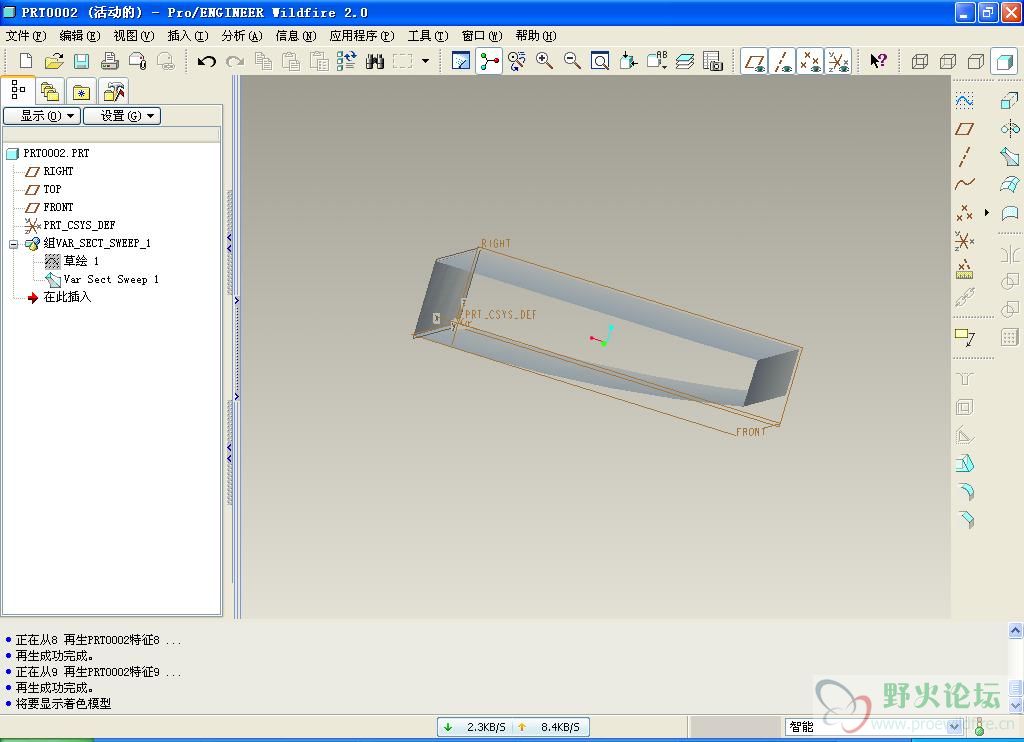Zoom out with magnifier minus icon
The image size is (1024, 742).
pos(572,61)
